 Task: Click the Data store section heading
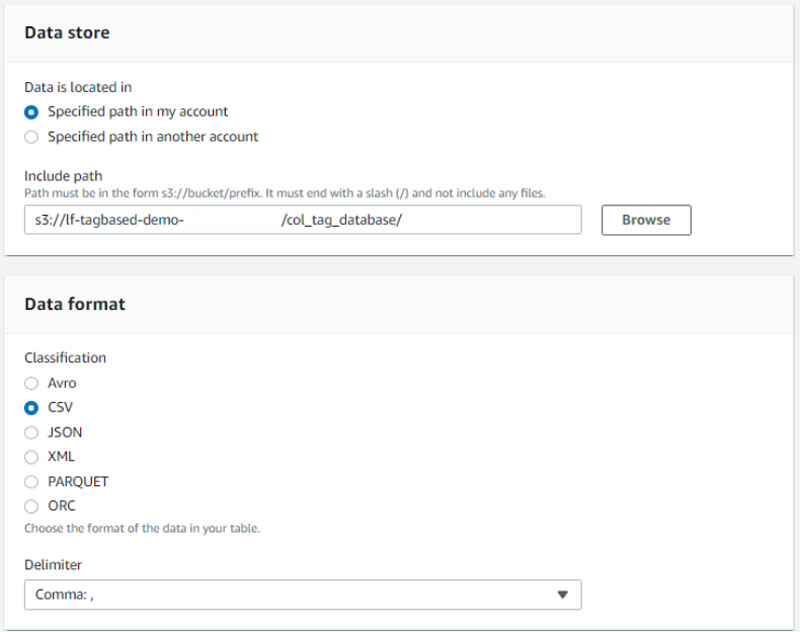pos(67,33)
